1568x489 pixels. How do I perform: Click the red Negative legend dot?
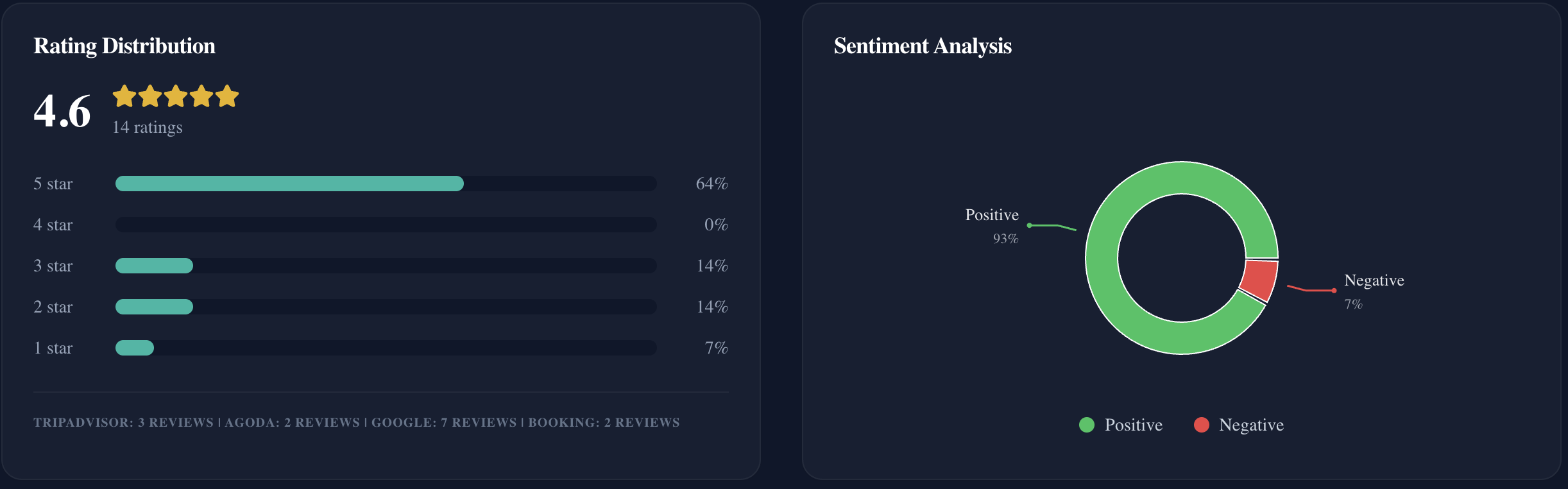1202,425
